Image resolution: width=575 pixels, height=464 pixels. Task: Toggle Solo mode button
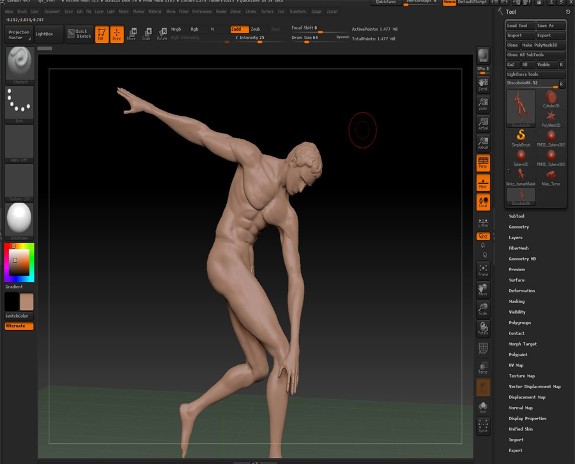[483, 407]
